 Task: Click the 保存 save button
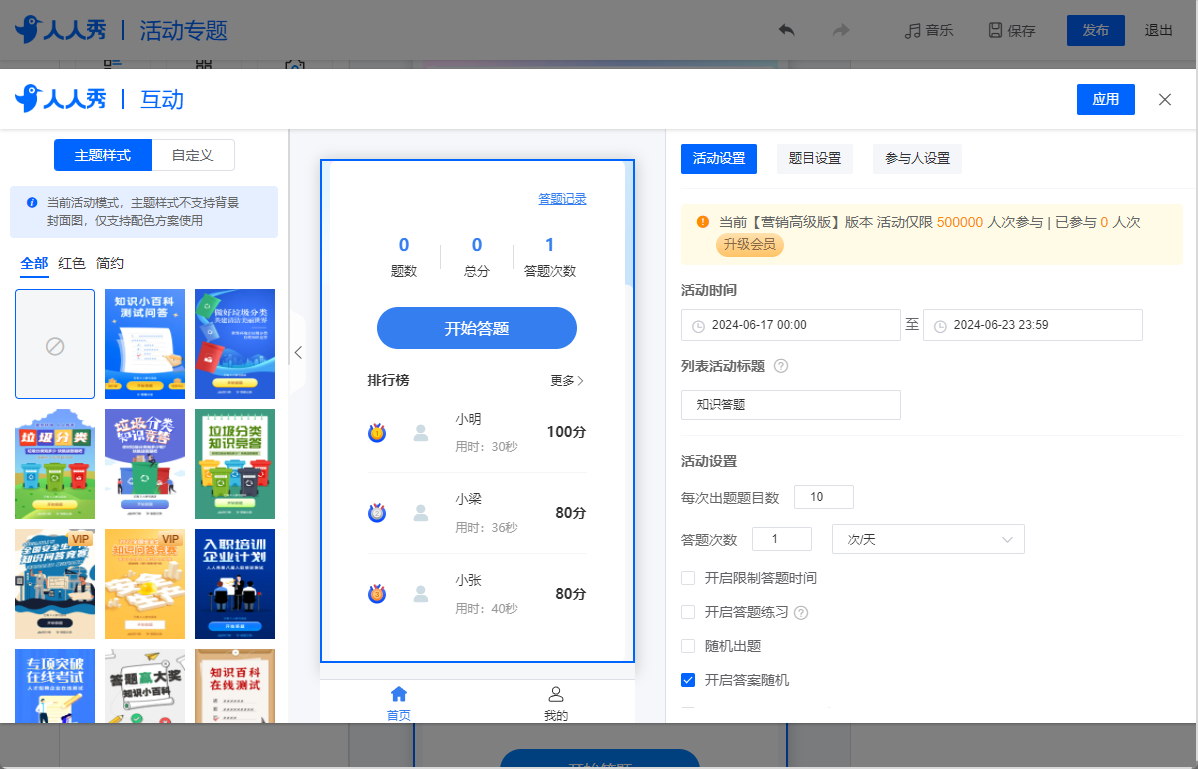pyautogui.click(x=1012, y=30)
